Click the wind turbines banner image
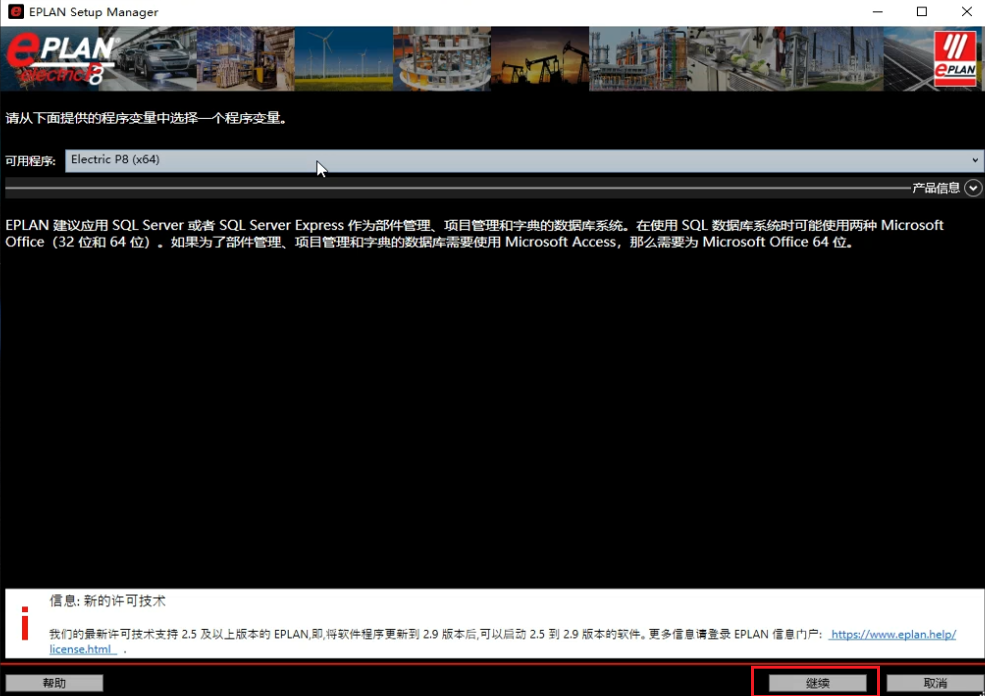Viewport: 985px width, 696px height. click(343, 57)
